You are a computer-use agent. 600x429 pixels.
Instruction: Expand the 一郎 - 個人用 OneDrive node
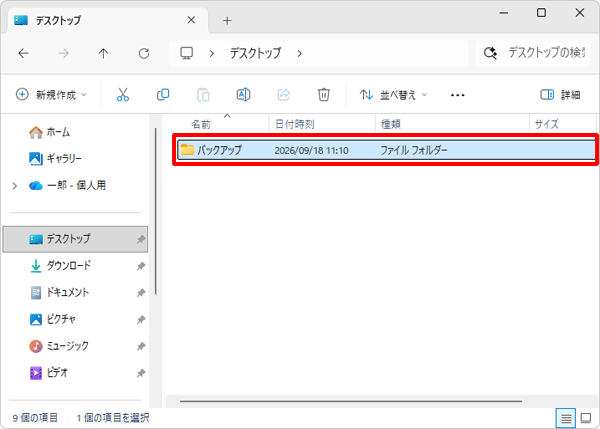(x=15, y=186)
